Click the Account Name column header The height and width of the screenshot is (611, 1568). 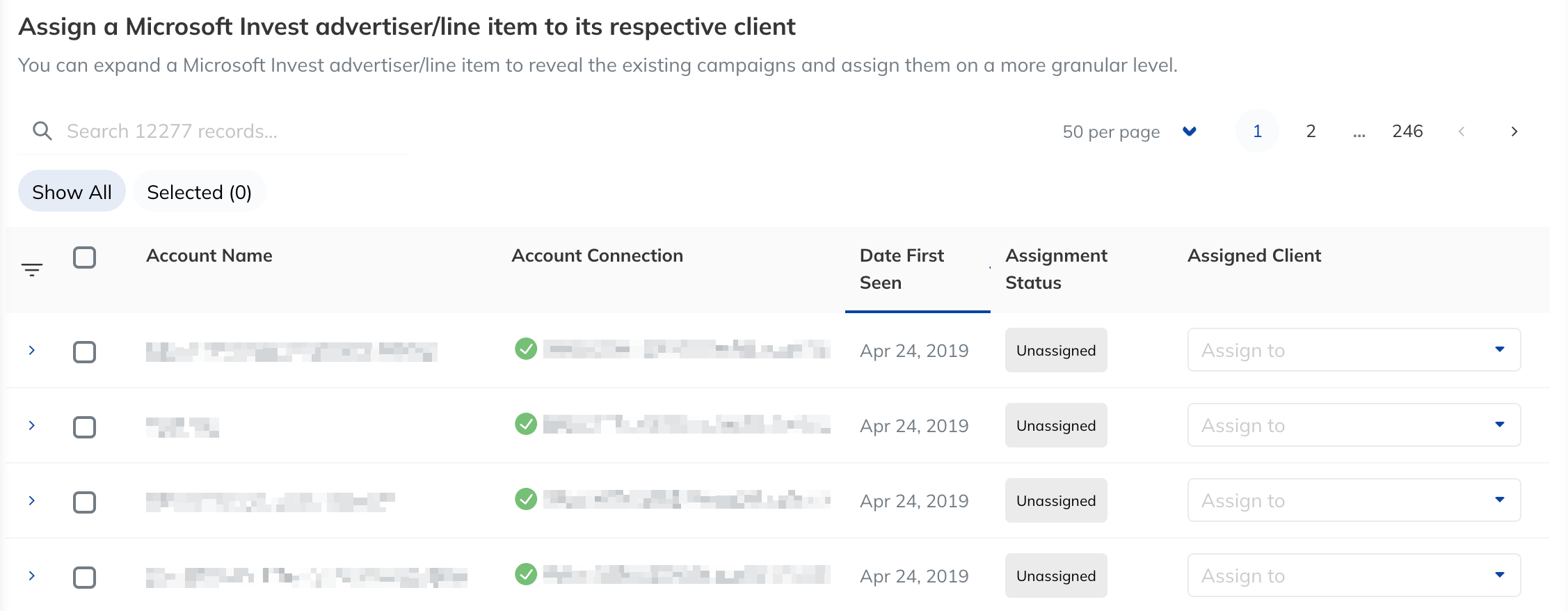tap(209, 255)
